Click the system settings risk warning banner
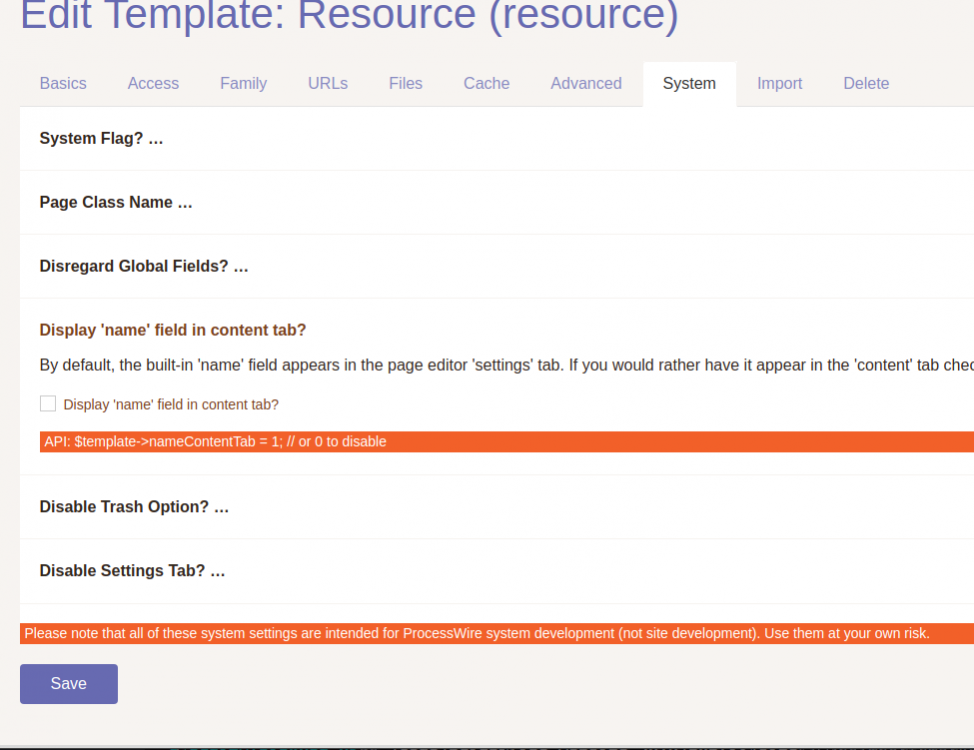The height and width of the screenshot is (750, 974). pyautogui.click(x=477, y=634)
